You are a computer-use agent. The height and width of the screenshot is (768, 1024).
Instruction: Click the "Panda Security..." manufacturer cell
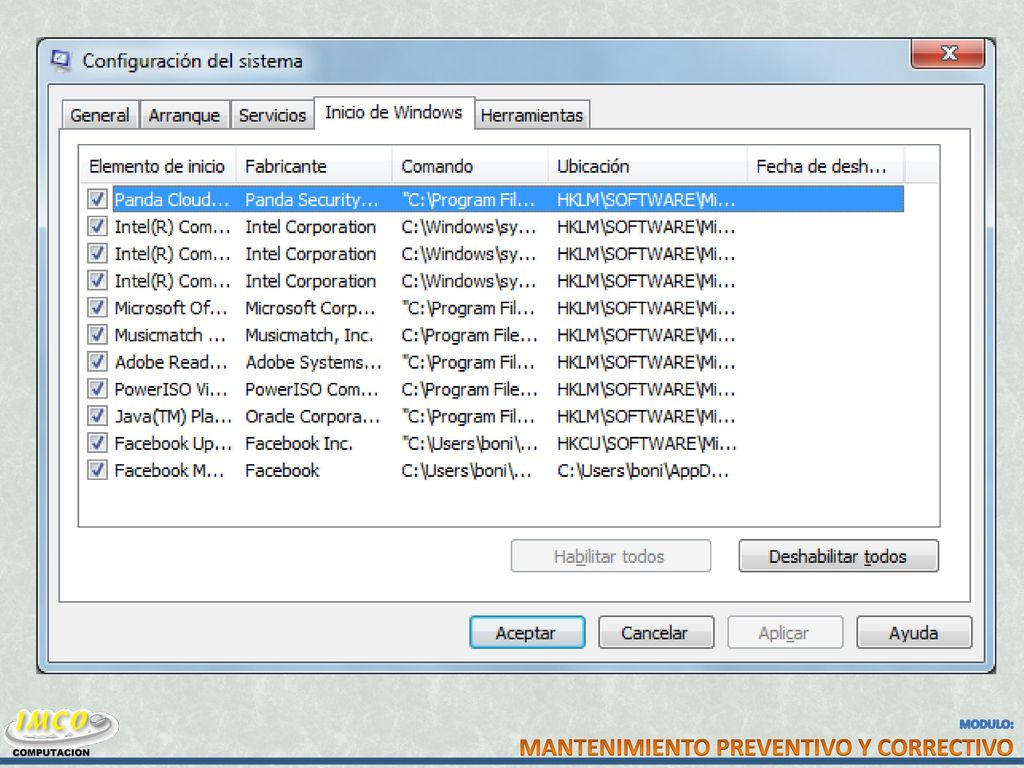(312, 200)
